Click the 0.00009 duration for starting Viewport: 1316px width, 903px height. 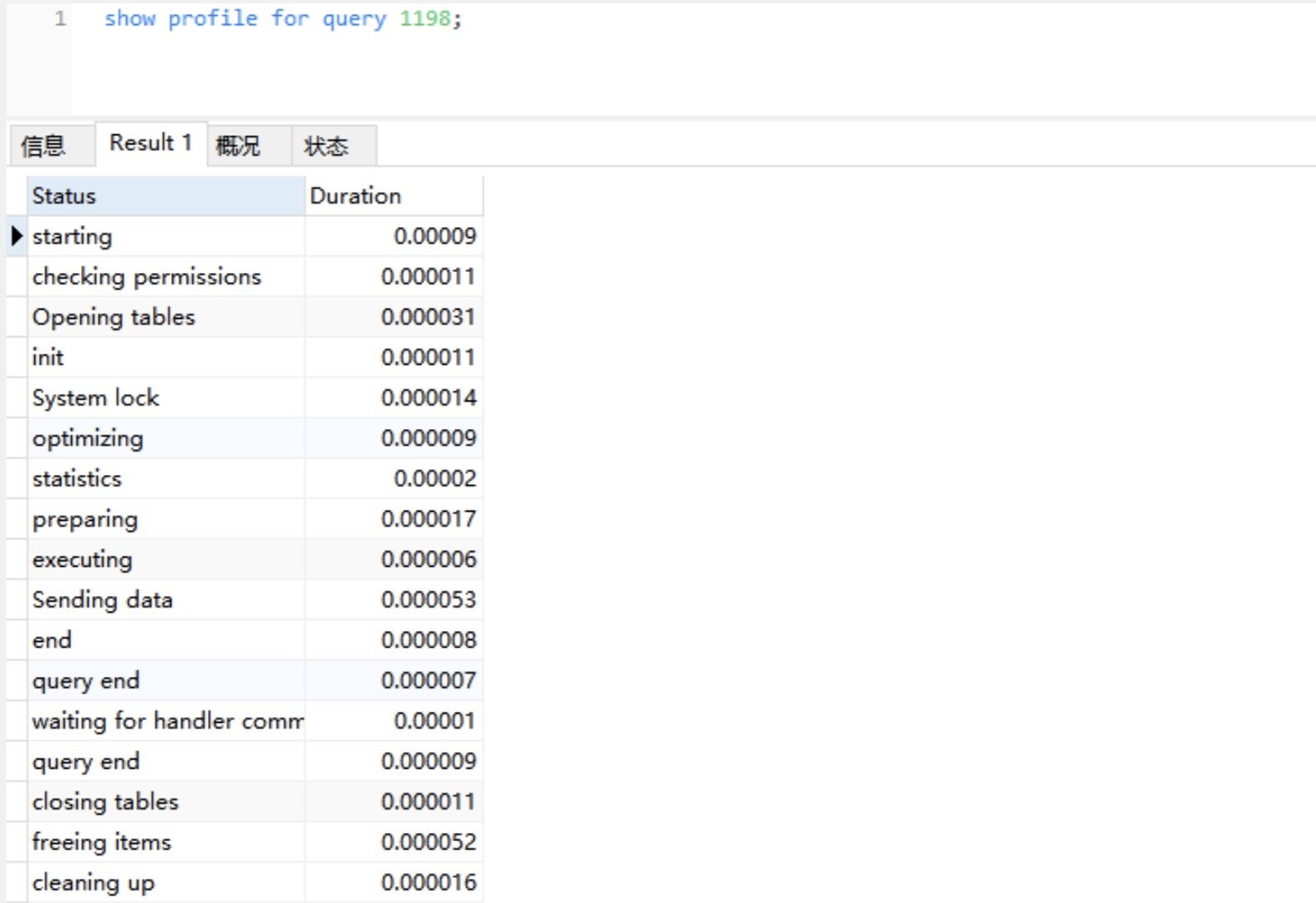[434, 236]
